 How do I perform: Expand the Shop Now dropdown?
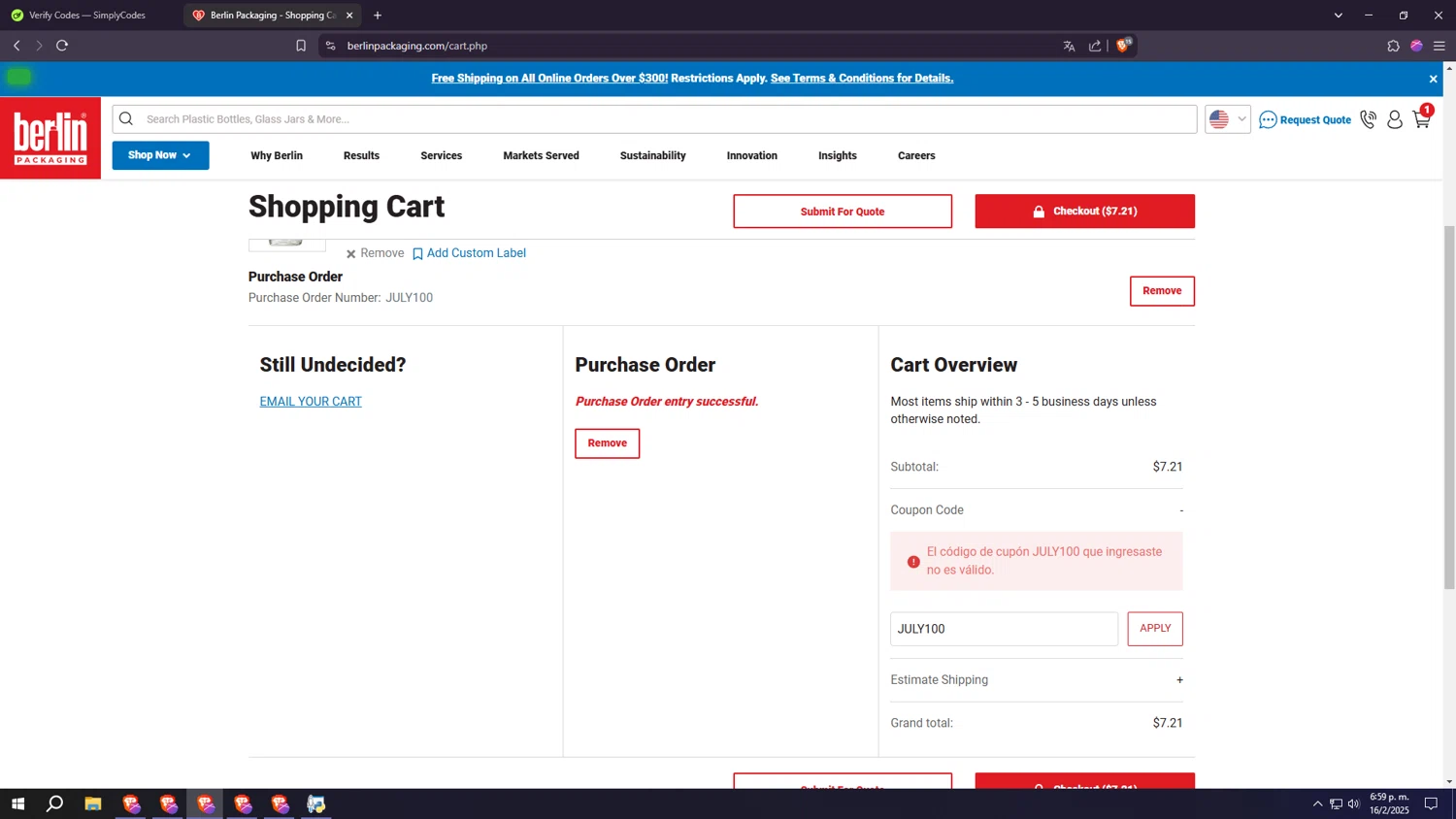(160, 155)
